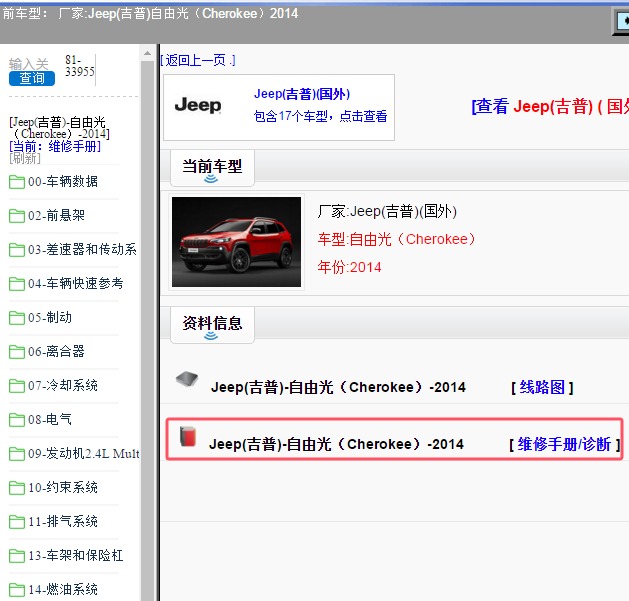629x601 pixels.
Task: Expand 04-车辆快速参考 tree item
Action: point(76,284)
